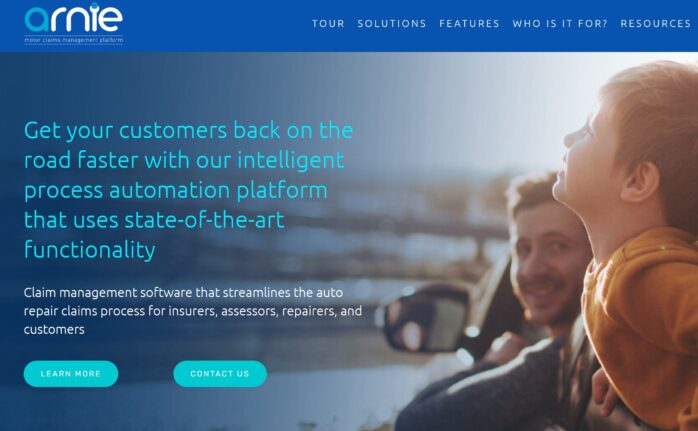
Task: Open the SOLUTIONS navigation item
Action: pyautogui.click(x=392, y=24)
